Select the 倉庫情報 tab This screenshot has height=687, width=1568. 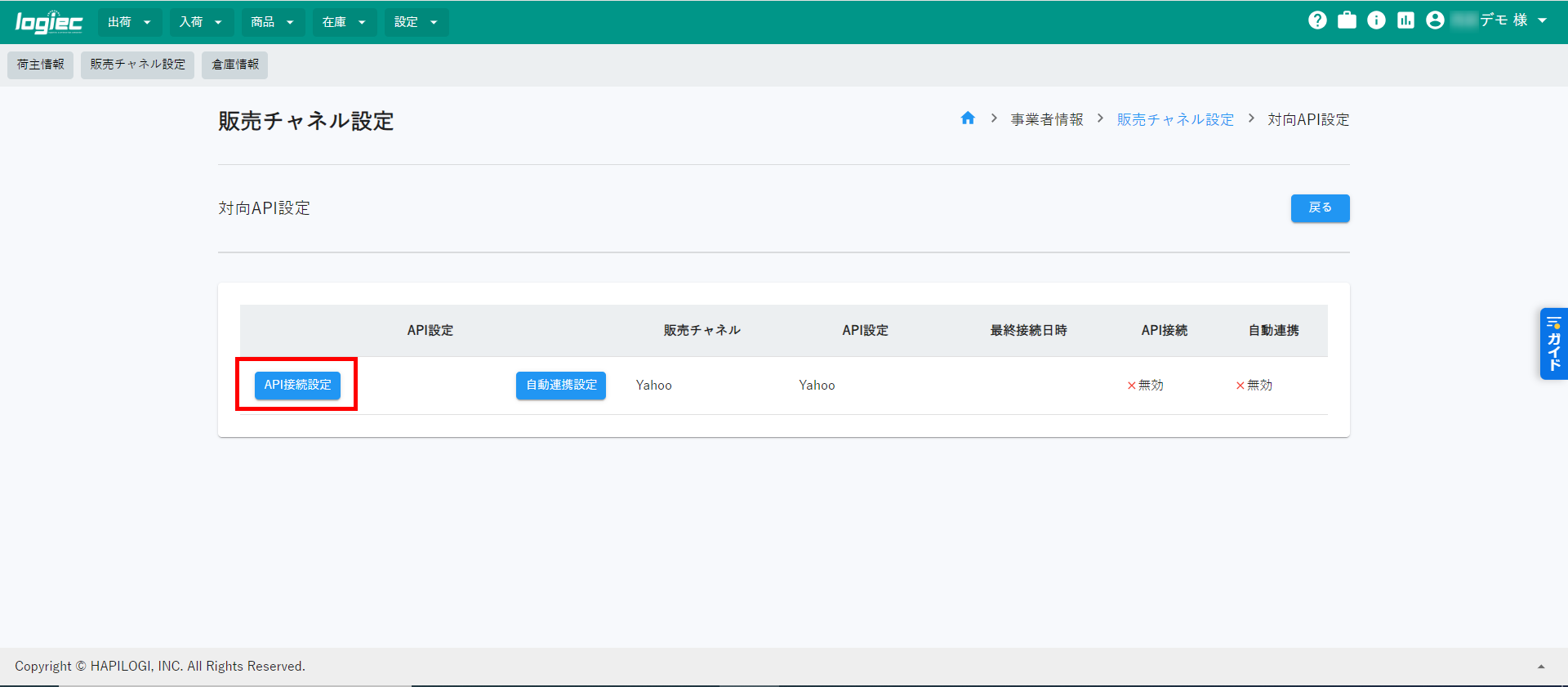click(x=234, y=65)
